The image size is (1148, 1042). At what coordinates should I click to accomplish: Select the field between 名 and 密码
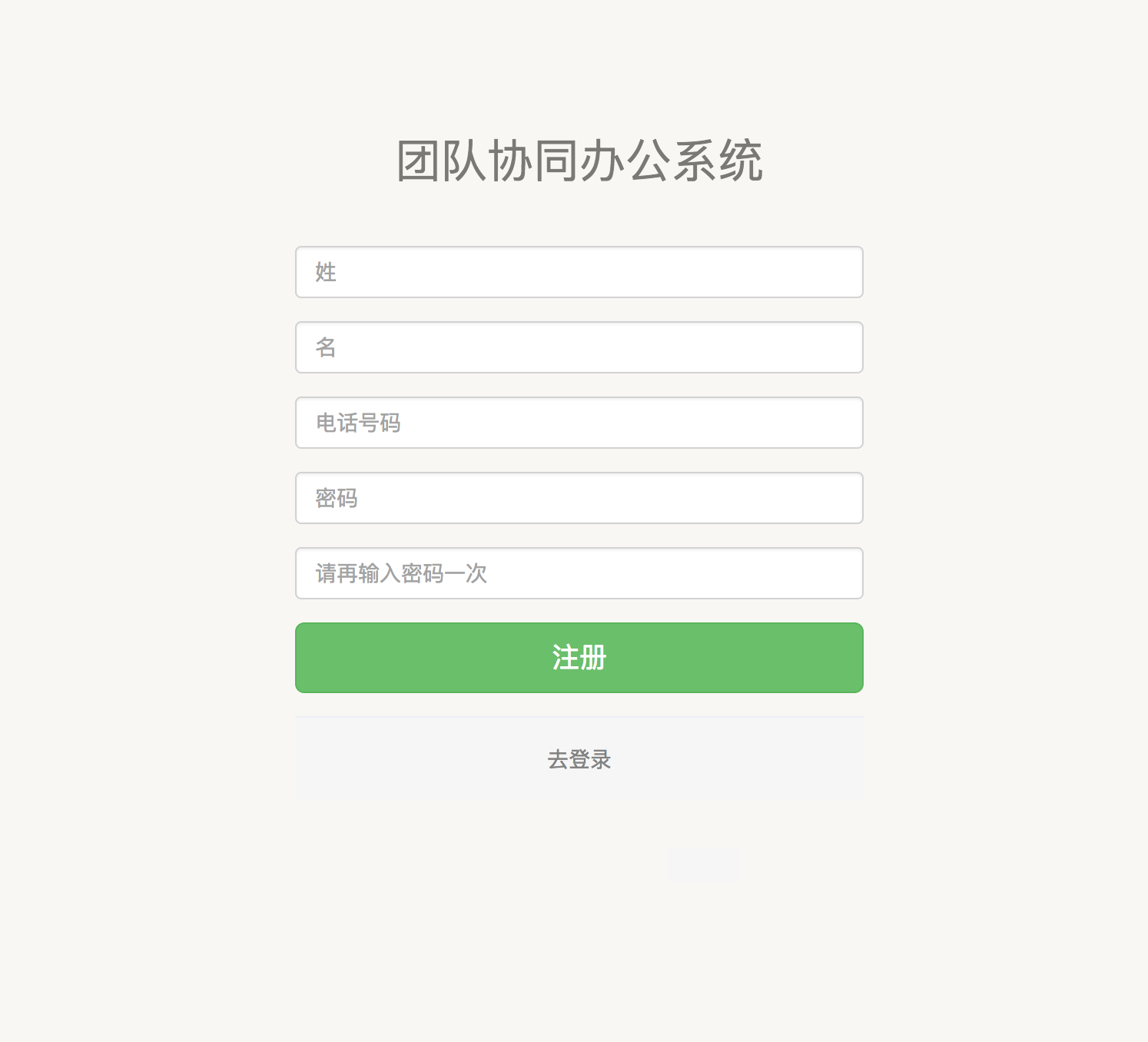(x=579, y=423)
